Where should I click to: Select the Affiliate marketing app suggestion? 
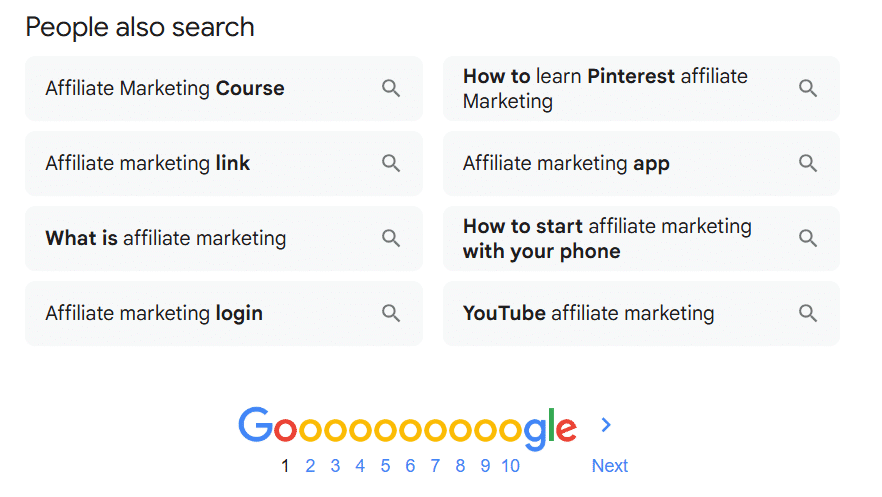point(566,163)
